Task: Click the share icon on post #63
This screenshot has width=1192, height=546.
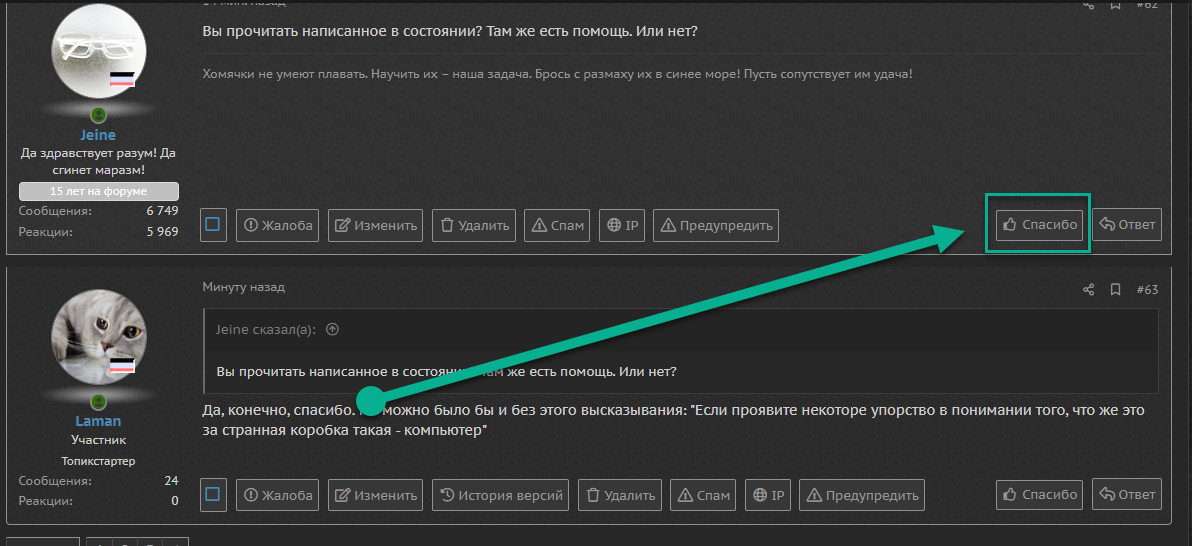Action: [x=1089, y=290]
